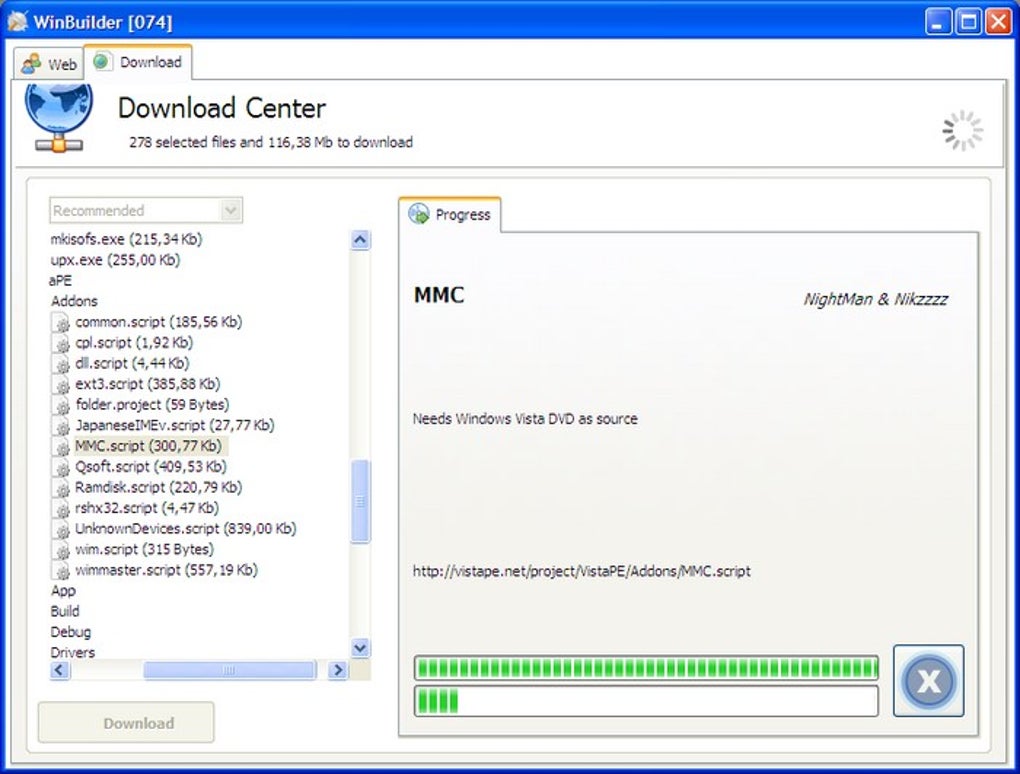Collapse the Addons folder node
This screenshot has width=1020, height=774.
pyautogui.click(x=74, y=301)
